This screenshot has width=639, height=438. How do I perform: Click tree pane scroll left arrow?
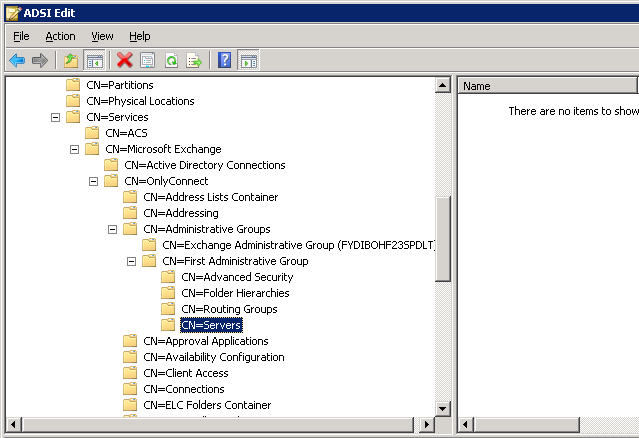[13, 425]
